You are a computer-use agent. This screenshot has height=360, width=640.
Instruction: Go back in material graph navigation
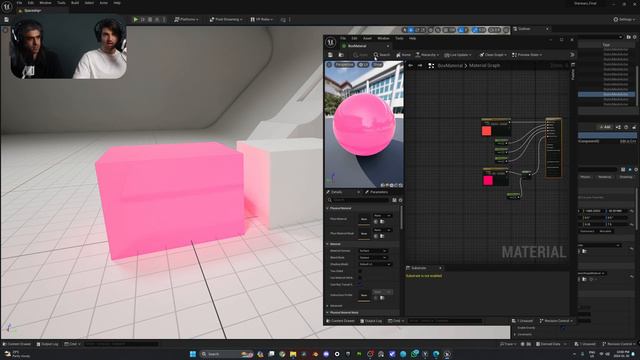[411, 66]
